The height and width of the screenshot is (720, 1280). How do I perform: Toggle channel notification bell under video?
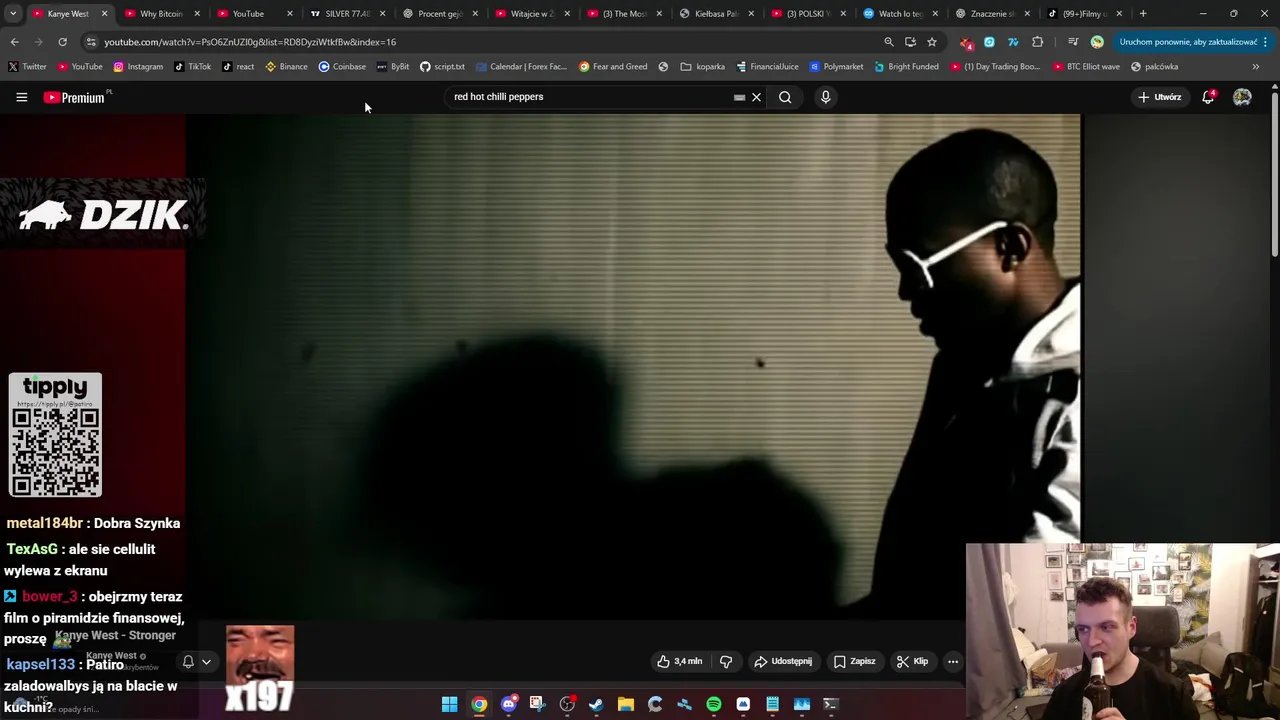pos(188,662)
